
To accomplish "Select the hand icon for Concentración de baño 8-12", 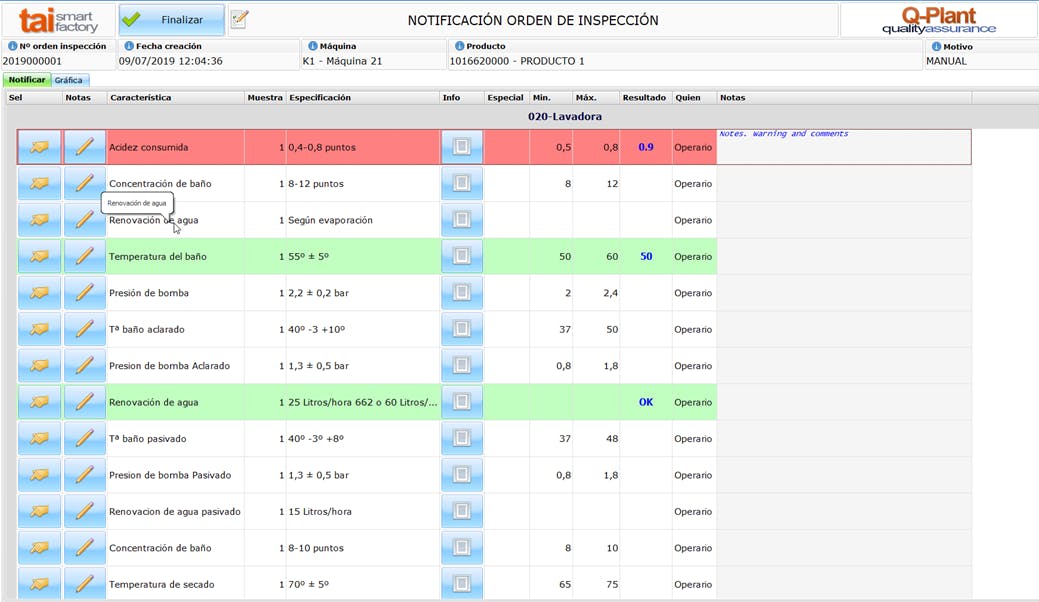I will 39,183.
